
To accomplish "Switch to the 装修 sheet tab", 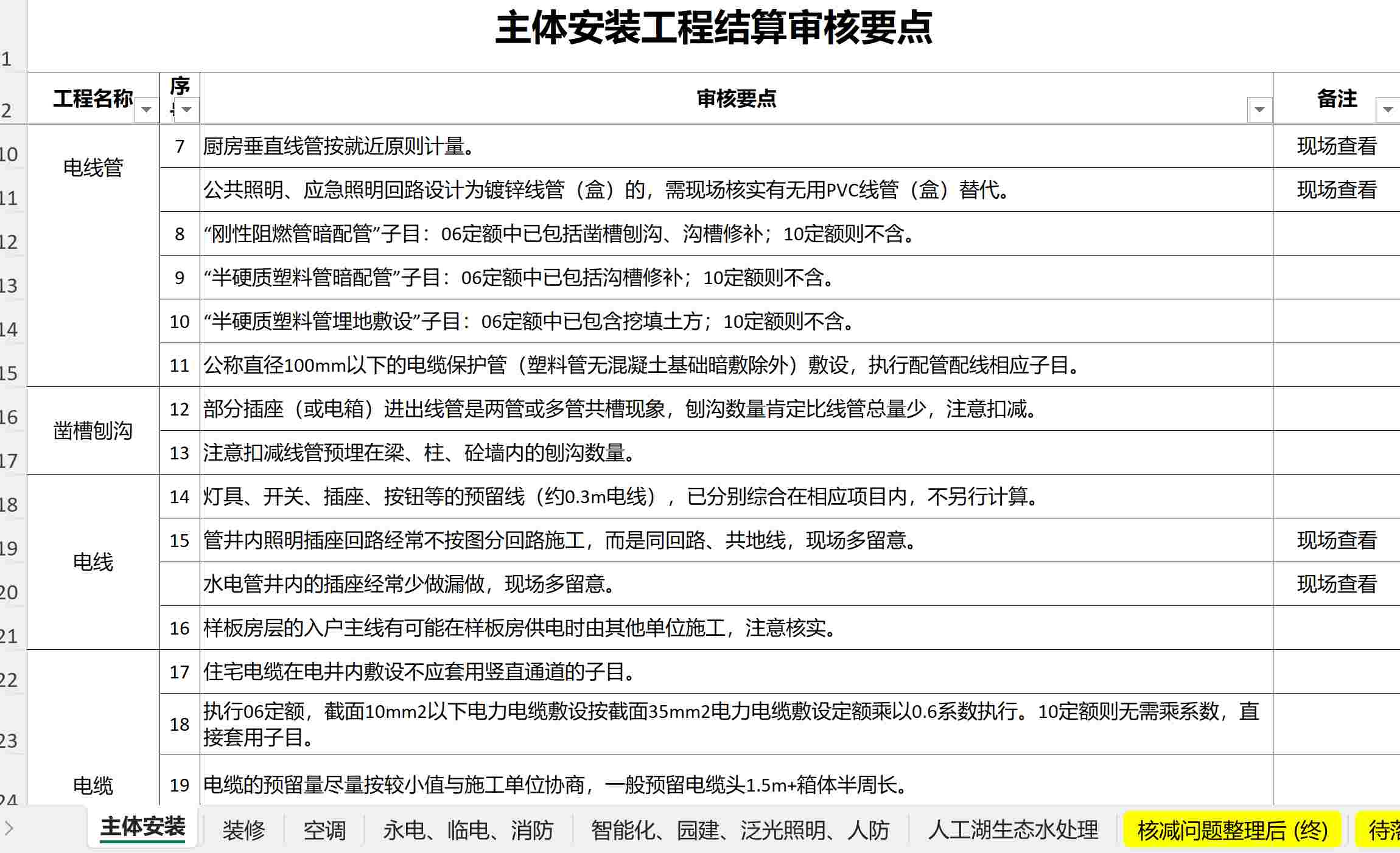I will click(243, 830).
